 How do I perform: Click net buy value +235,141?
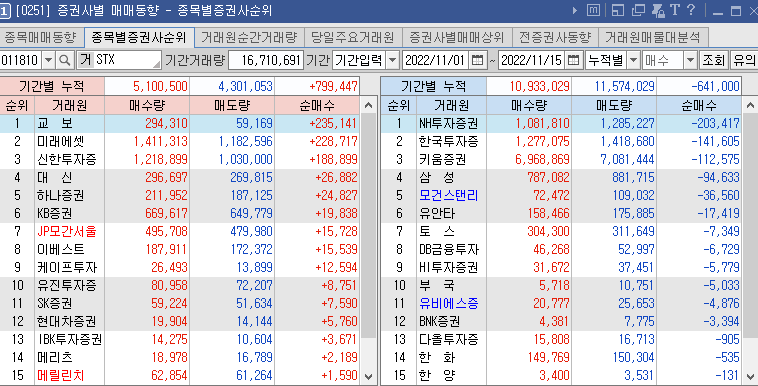334,123
